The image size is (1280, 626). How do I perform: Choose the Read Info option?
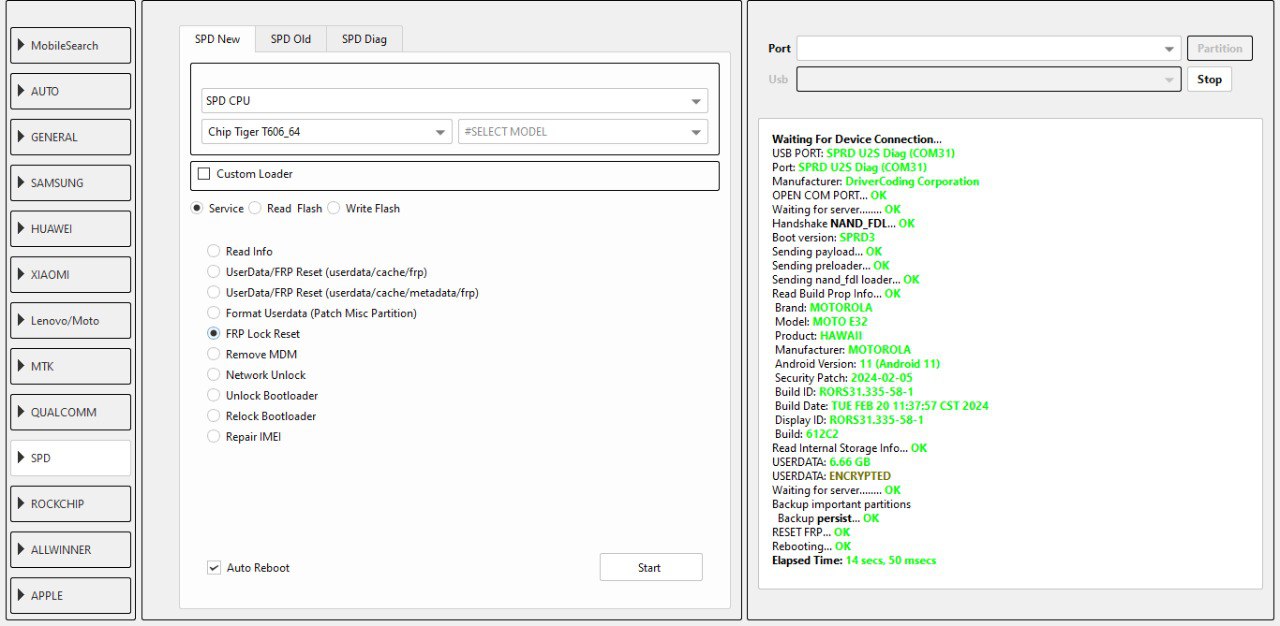pyautogui.click(x=240, y=251)
